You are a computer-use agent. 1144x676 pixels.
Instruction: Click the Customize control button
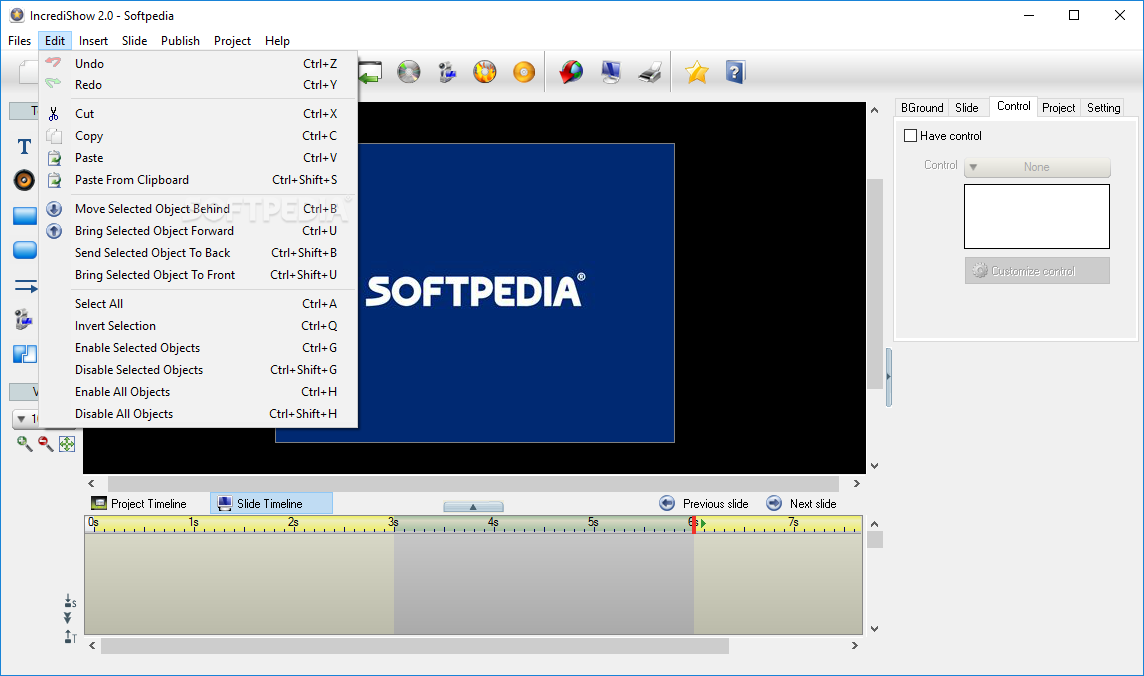pos(1037,271)
